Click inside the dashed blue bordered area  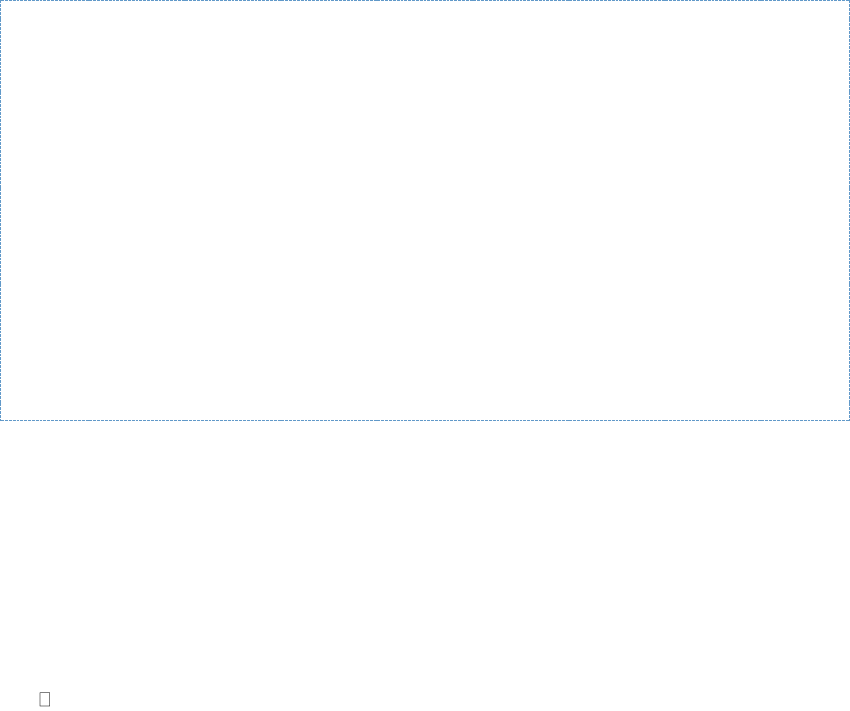(425, 210)
